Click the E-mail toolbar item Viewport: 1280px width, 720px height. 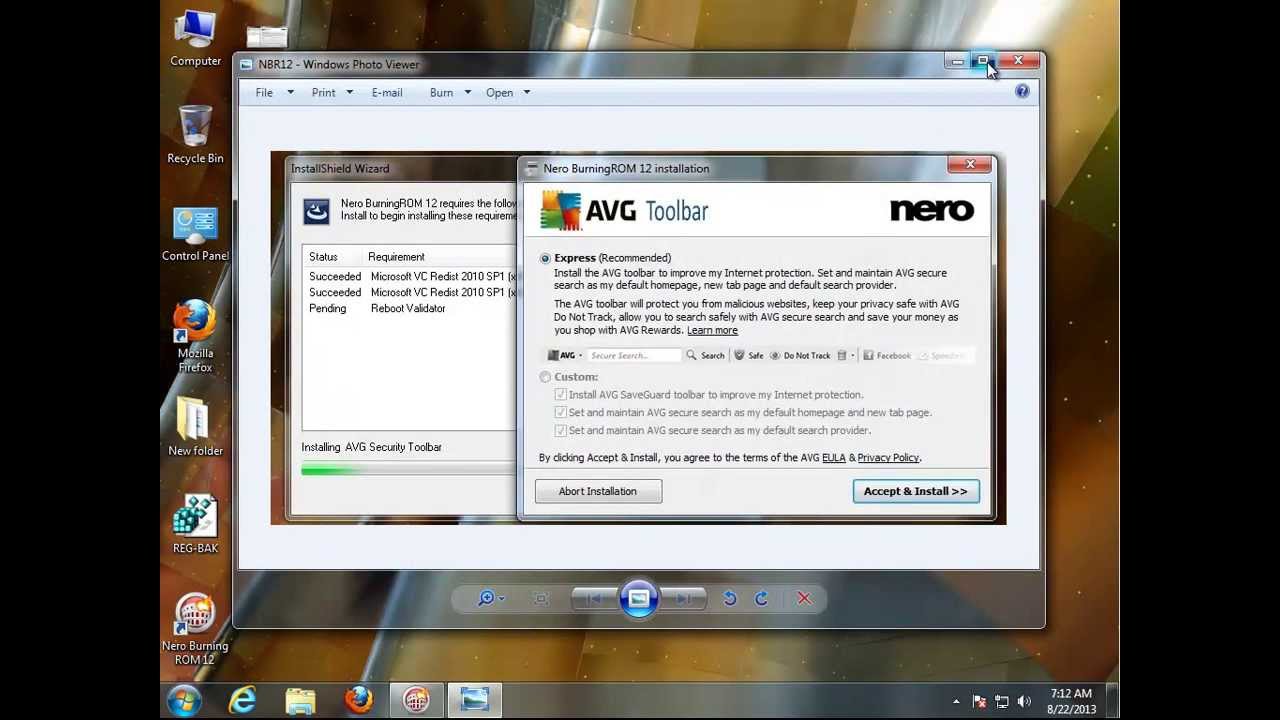(387, 92)
